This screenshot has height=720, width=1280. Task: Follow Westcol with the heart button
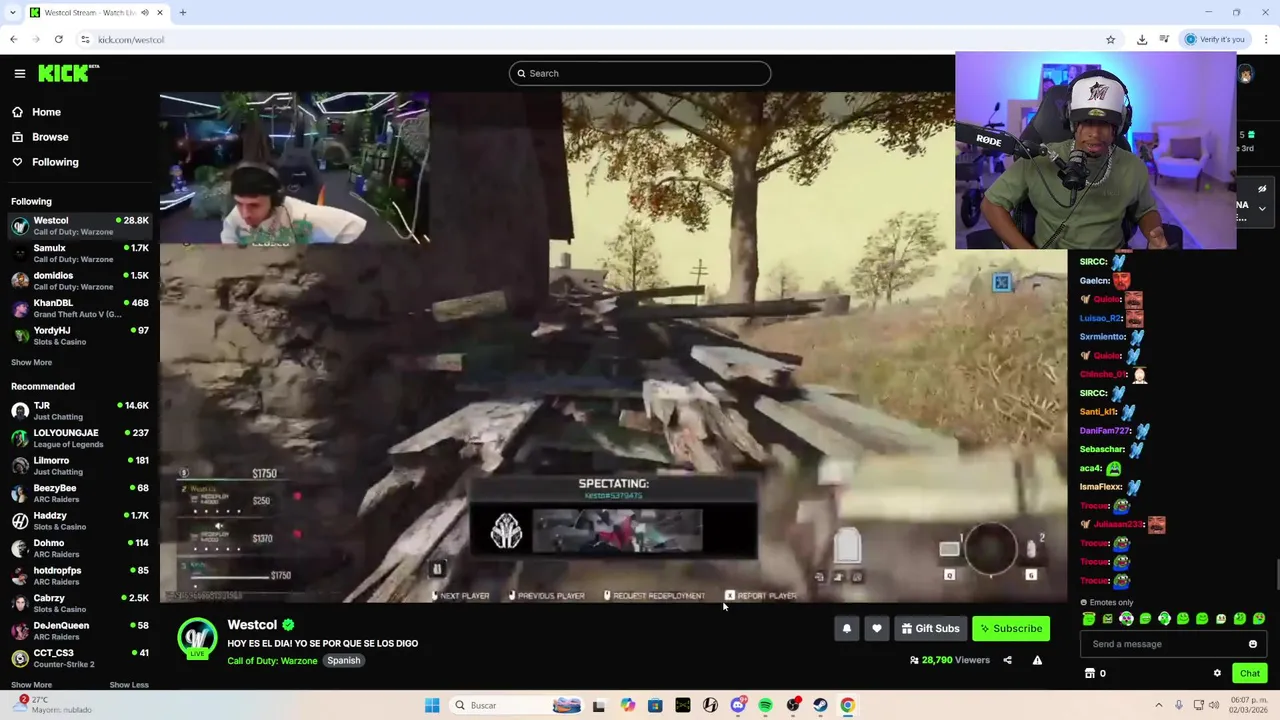pos(877,628)
